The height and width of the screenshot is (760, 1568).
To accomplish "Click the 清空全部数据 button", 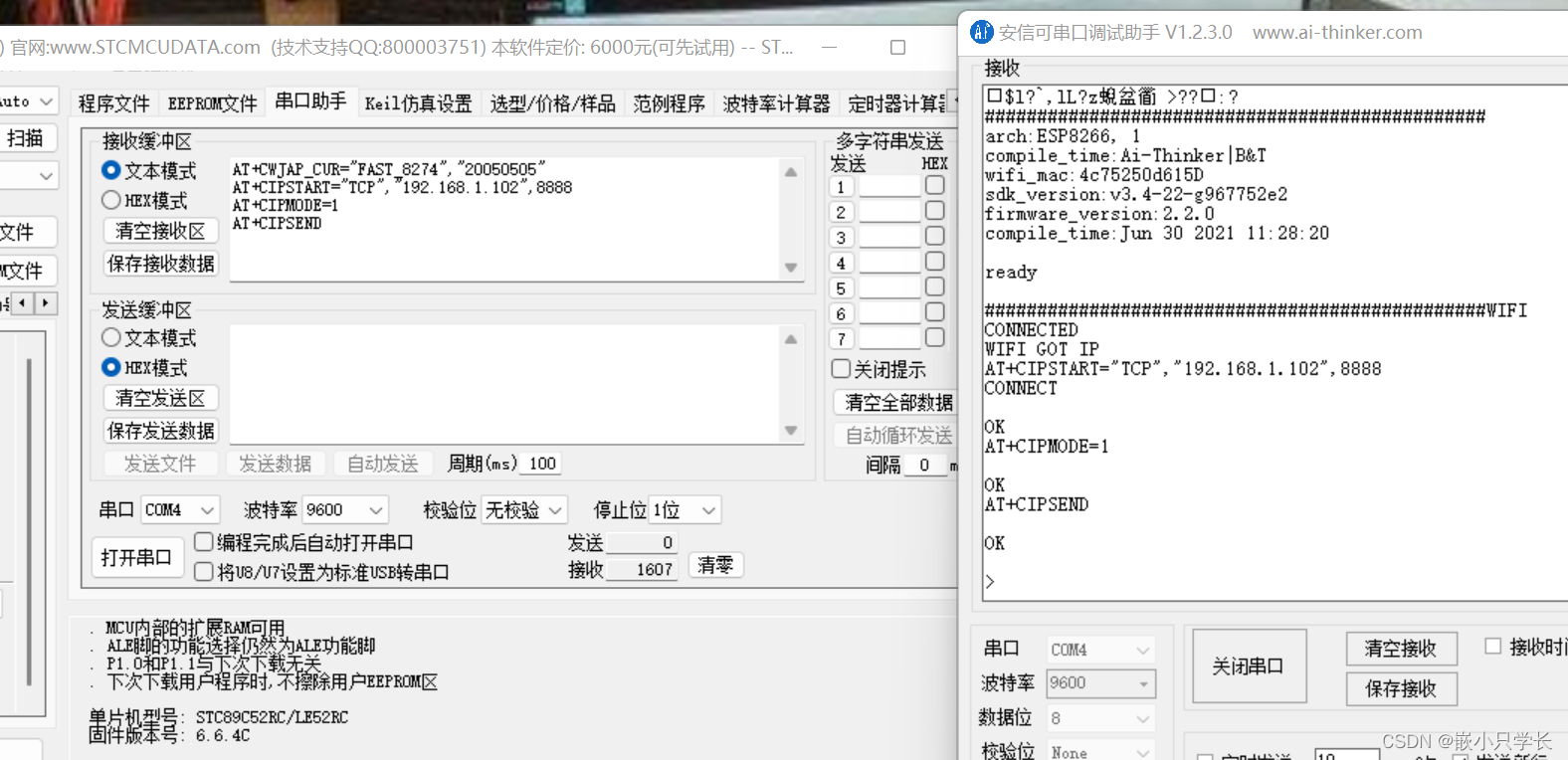I will (893, 402).
